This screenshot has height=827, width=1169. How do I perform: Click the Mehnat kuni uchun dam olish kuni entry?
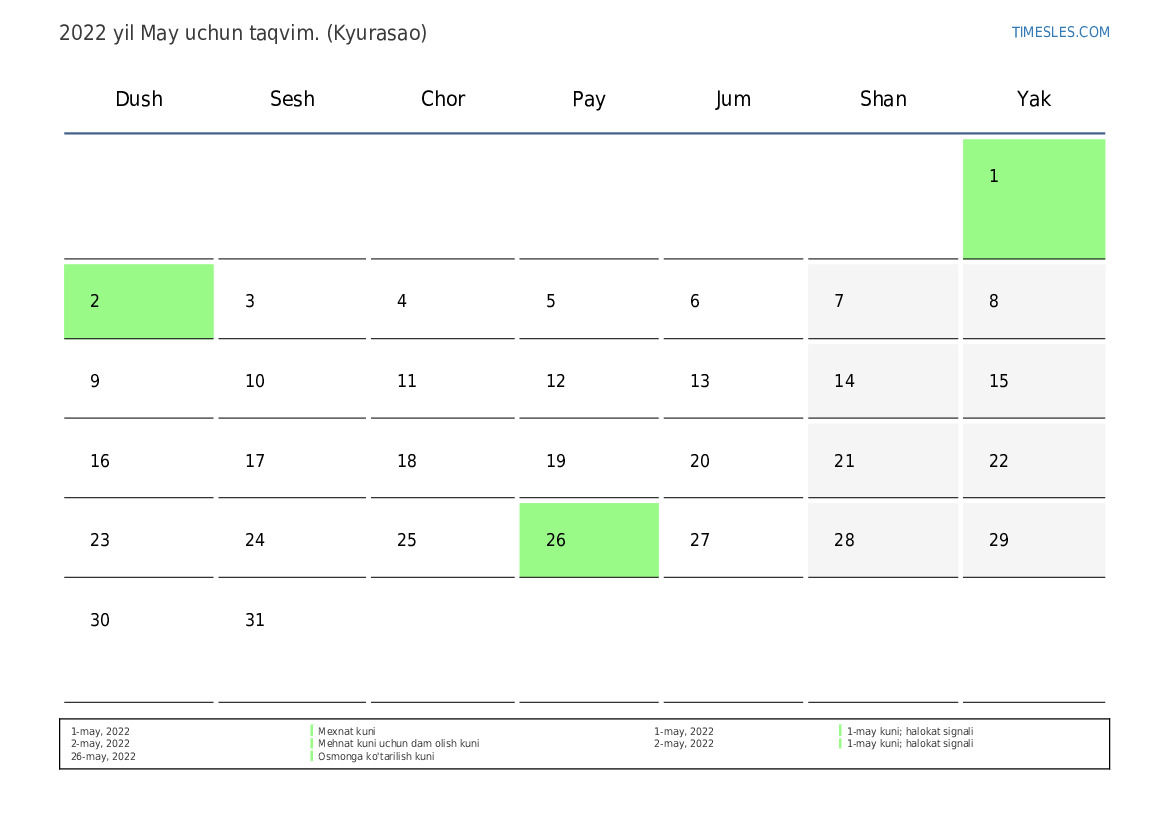coord(398,743)
